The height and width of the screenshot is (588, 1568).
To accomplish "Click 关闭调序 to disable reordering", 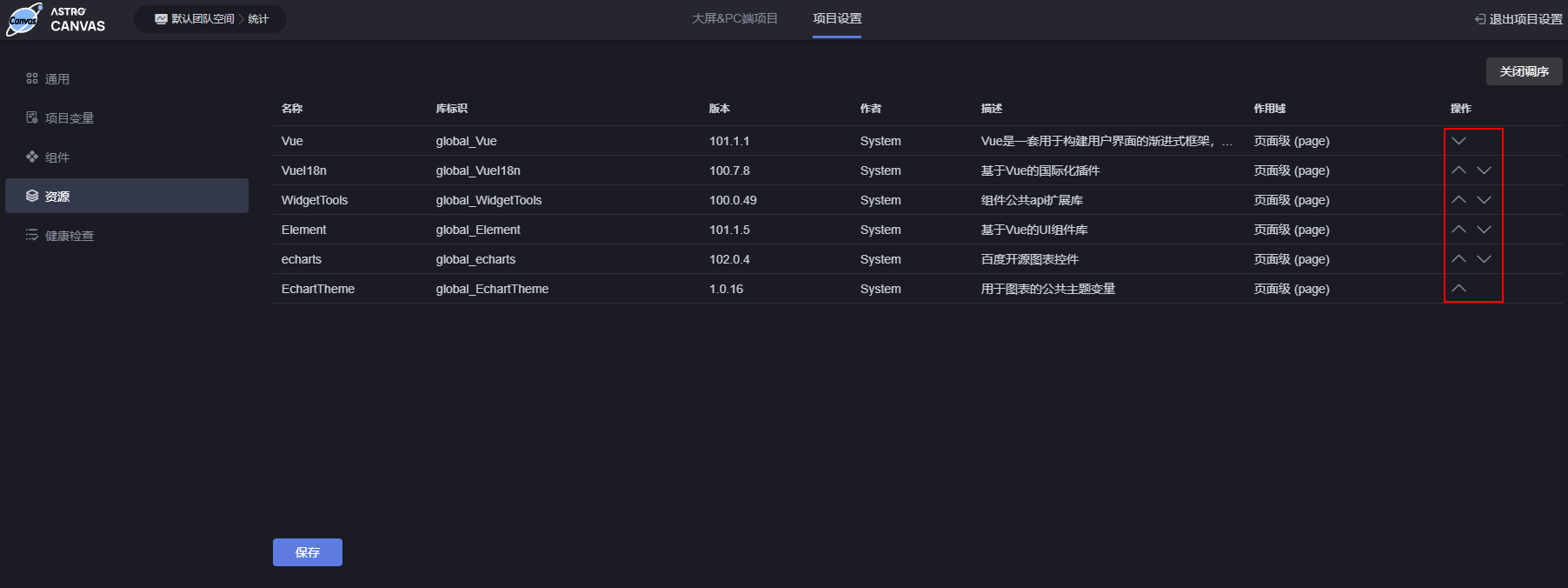I will pos(1523,71).
